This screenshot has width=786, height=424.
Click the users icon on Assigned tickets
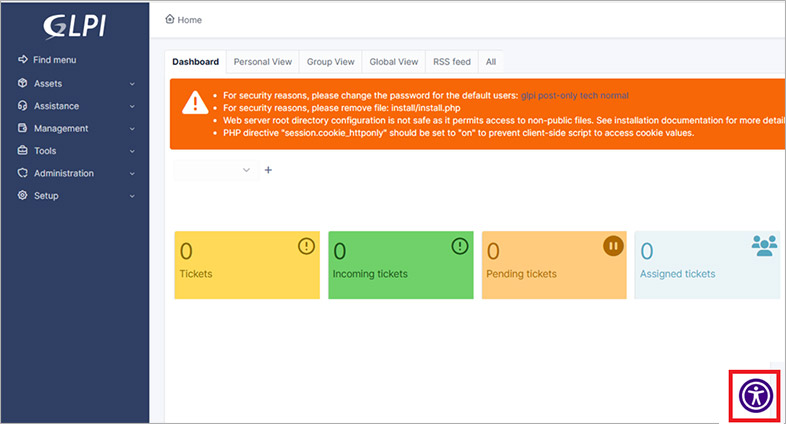coord(765,245)
